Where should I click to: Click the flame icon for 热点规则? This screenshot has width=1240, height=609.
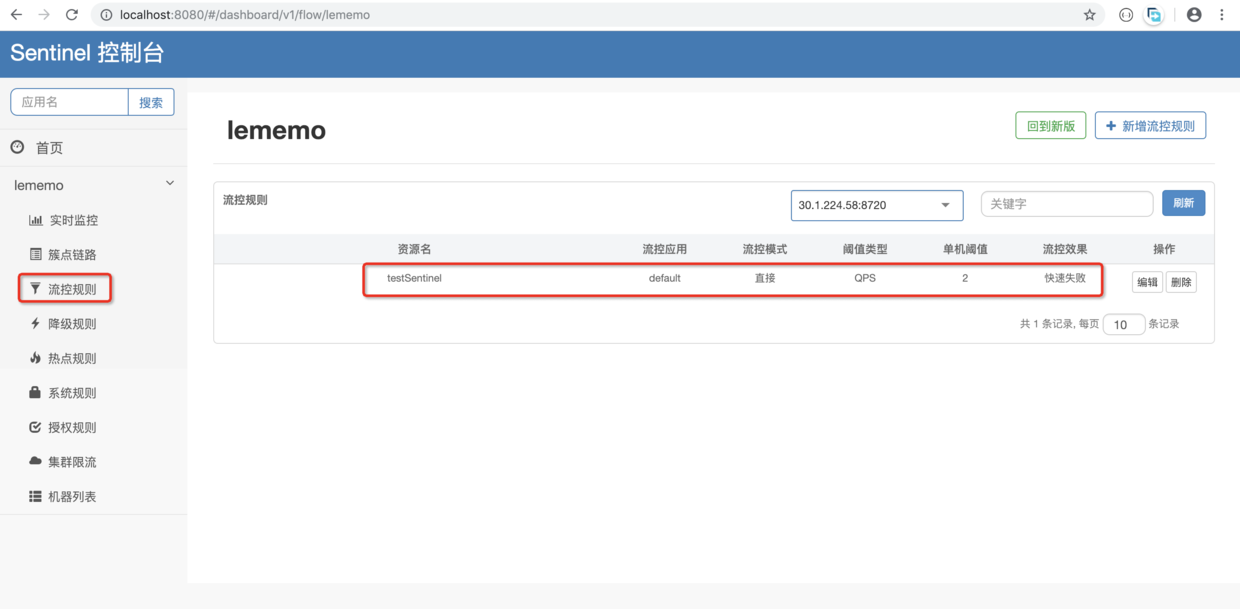pos(35,358)
